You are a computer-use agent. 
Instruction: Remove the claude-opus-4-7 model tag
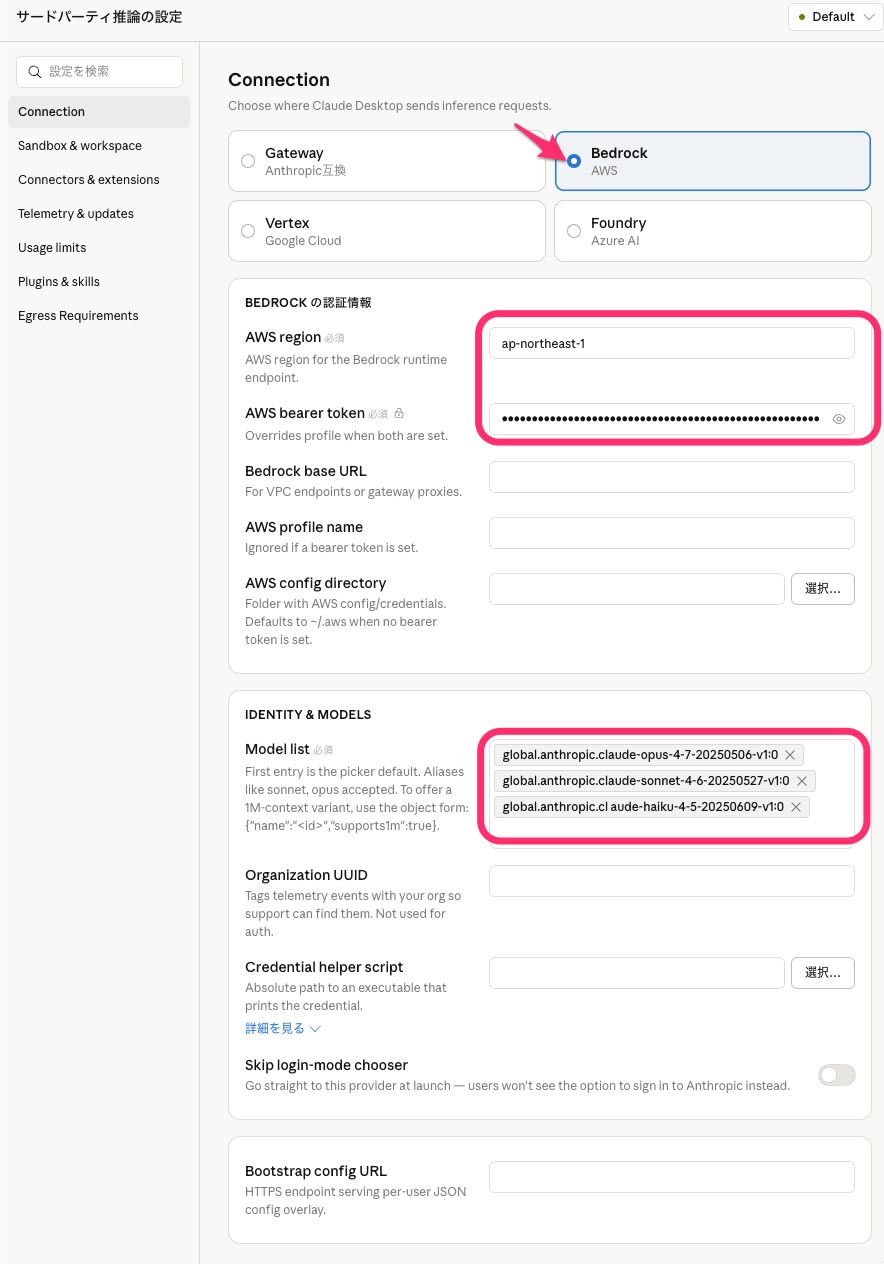[790, 755]
